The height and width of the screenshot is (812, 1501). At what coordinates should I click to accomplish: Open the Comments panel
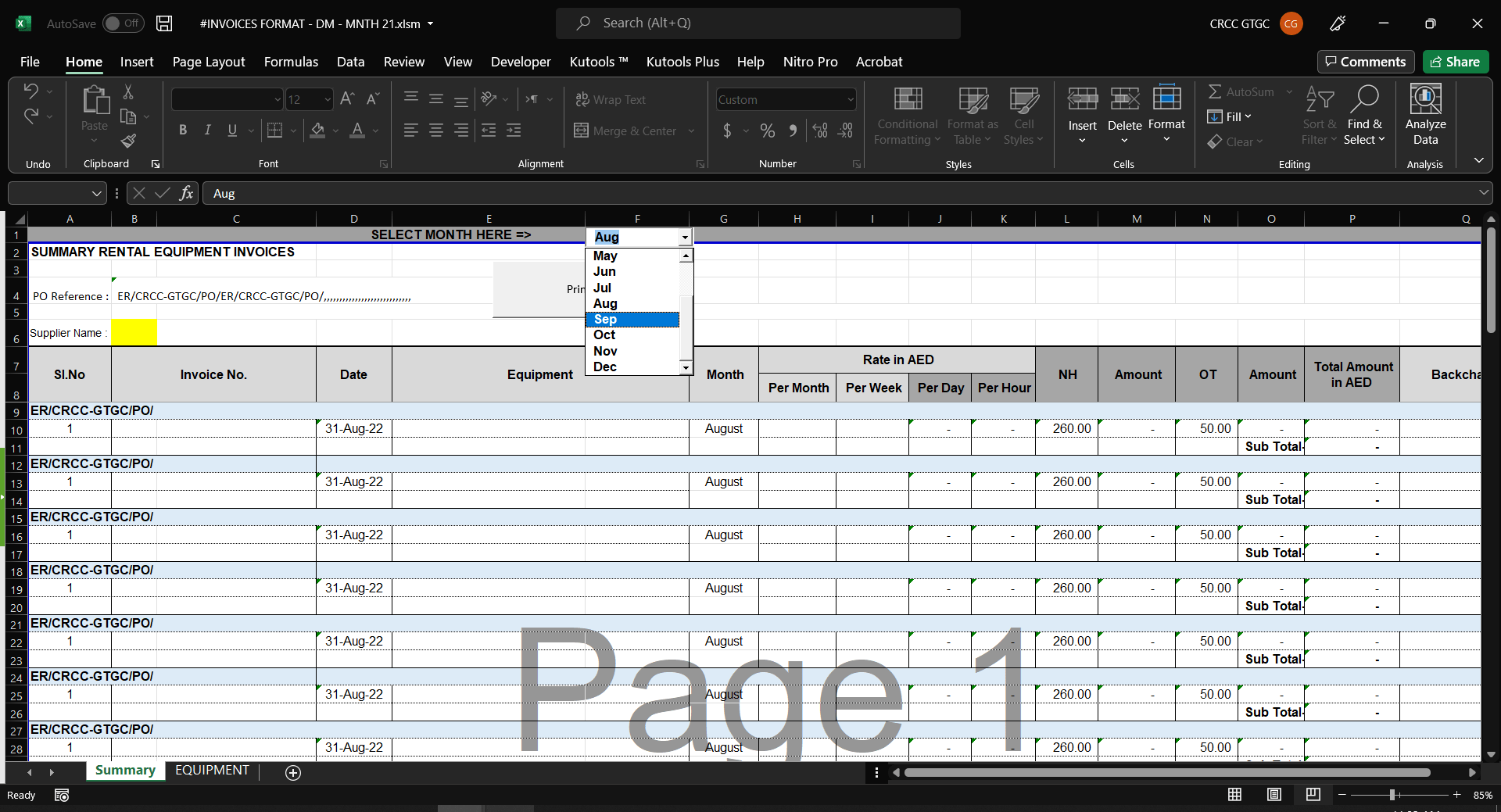coord(1365,62)
